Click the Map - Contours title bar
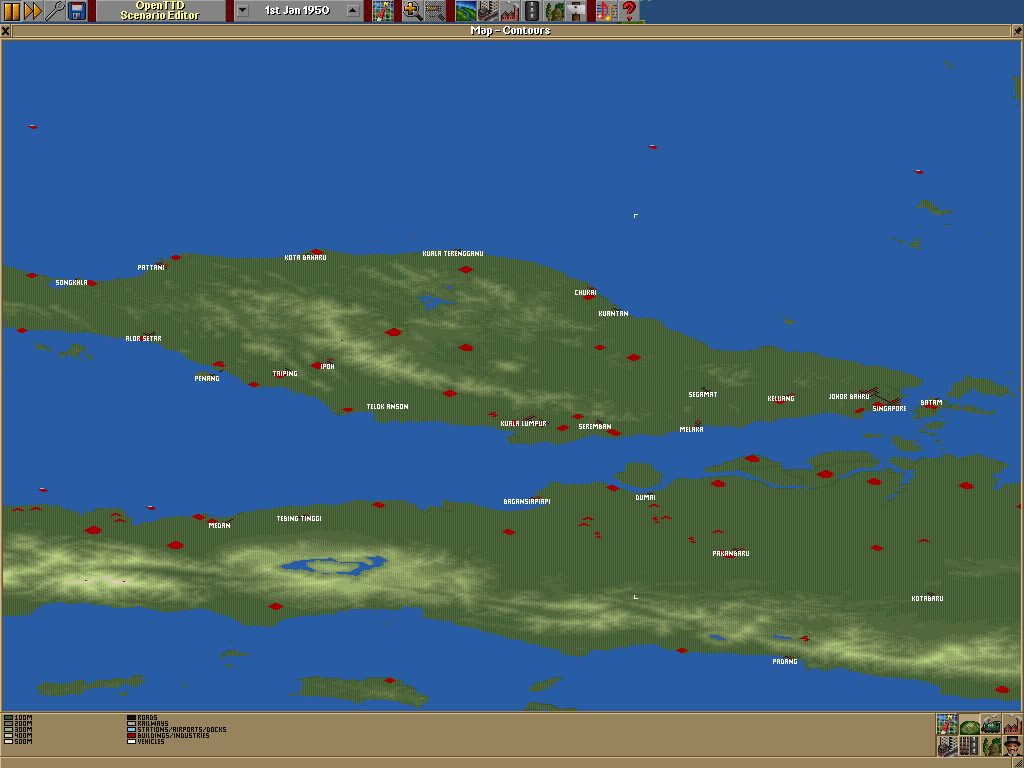1024x768 pixels. [x=511, y=31]
